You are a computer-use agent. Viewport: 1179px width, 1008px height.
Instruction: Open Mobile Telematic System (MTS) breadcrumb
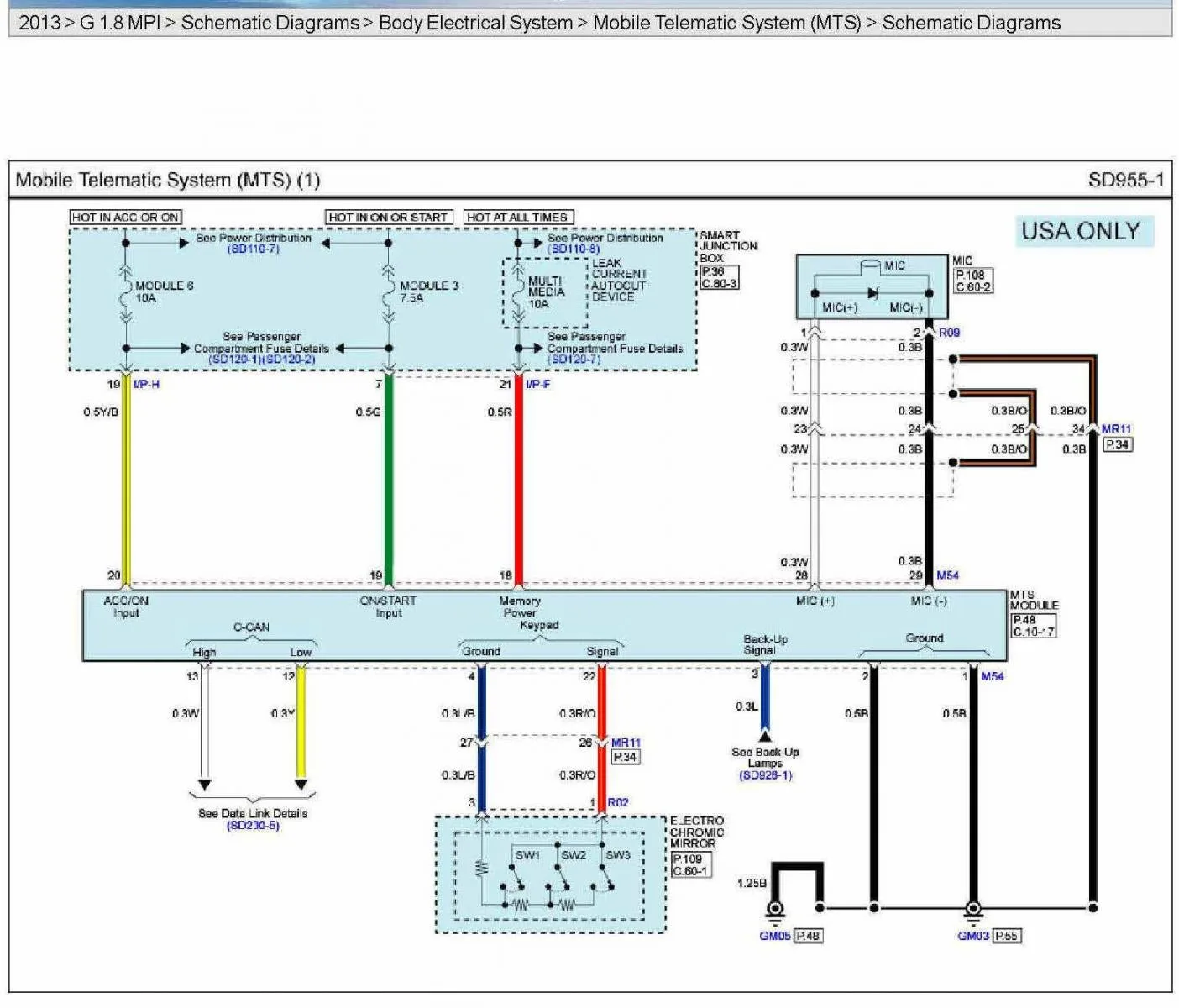pyautogui.click(x=726, y=23)
